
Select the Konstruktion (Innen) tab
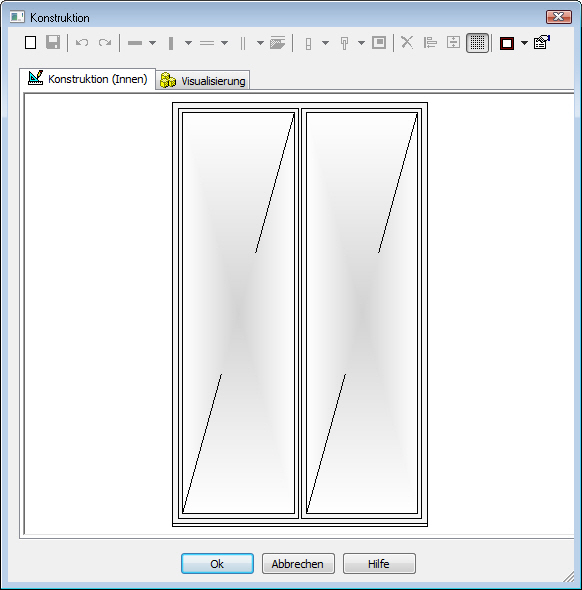point(88,79)
